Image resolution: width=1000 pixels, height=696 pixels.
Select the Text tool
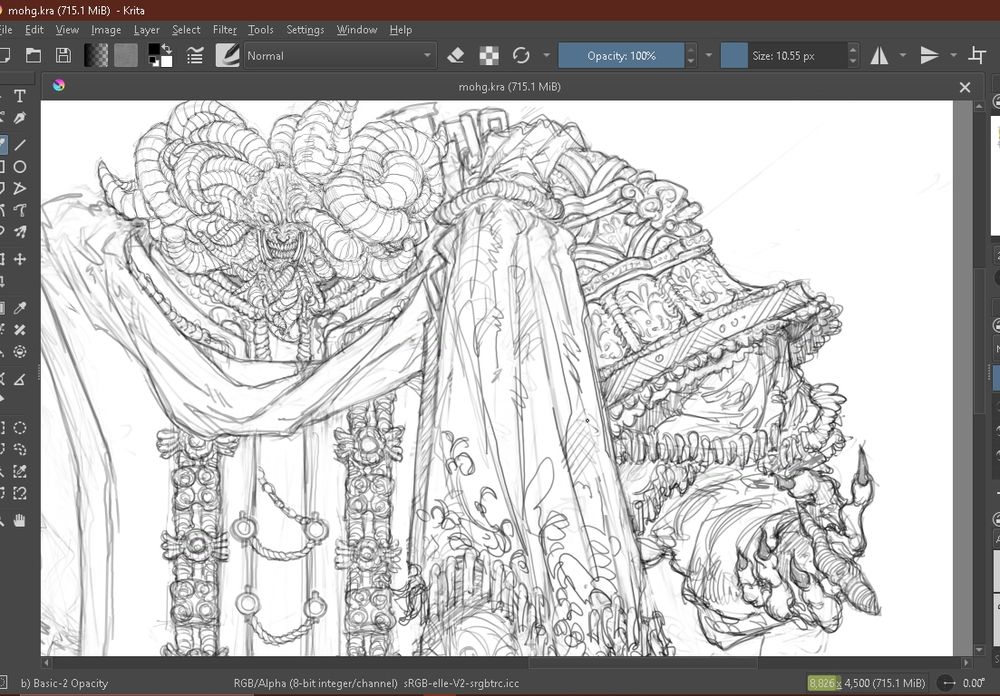pyautogui.click(x=20, y=96)
